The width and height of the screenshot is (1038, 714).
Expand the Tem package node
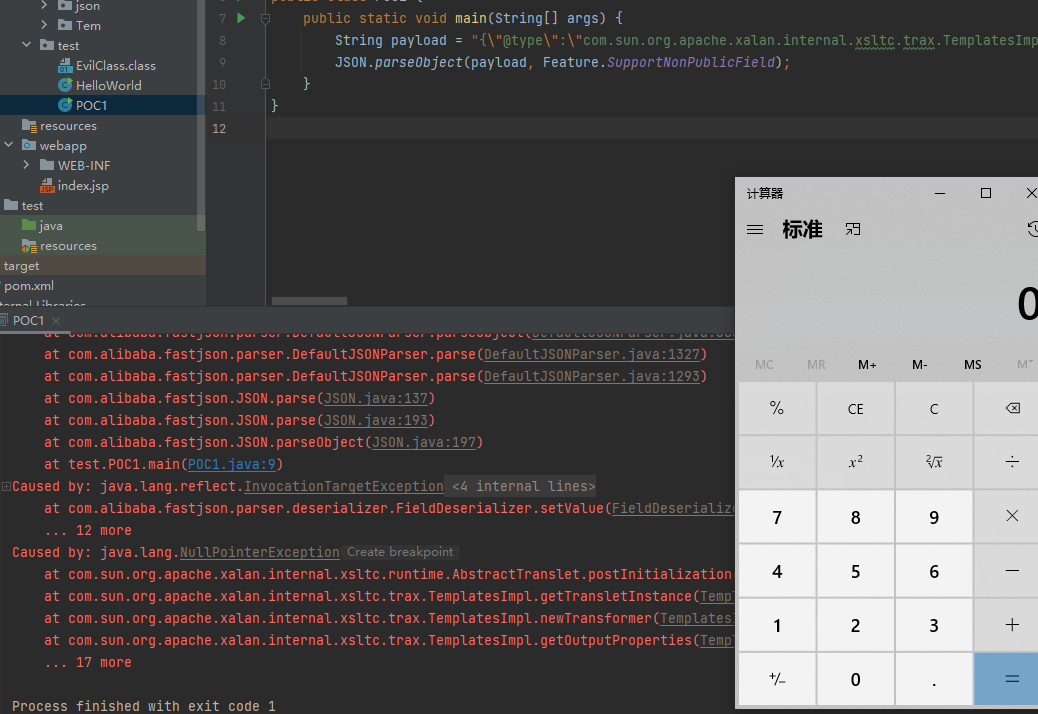[44, 25]
